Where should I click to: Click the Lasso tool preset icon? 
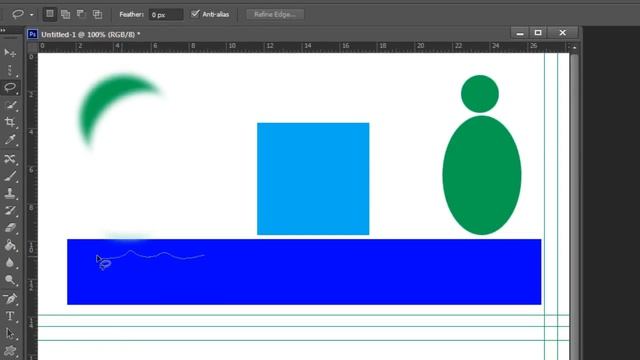18,14
